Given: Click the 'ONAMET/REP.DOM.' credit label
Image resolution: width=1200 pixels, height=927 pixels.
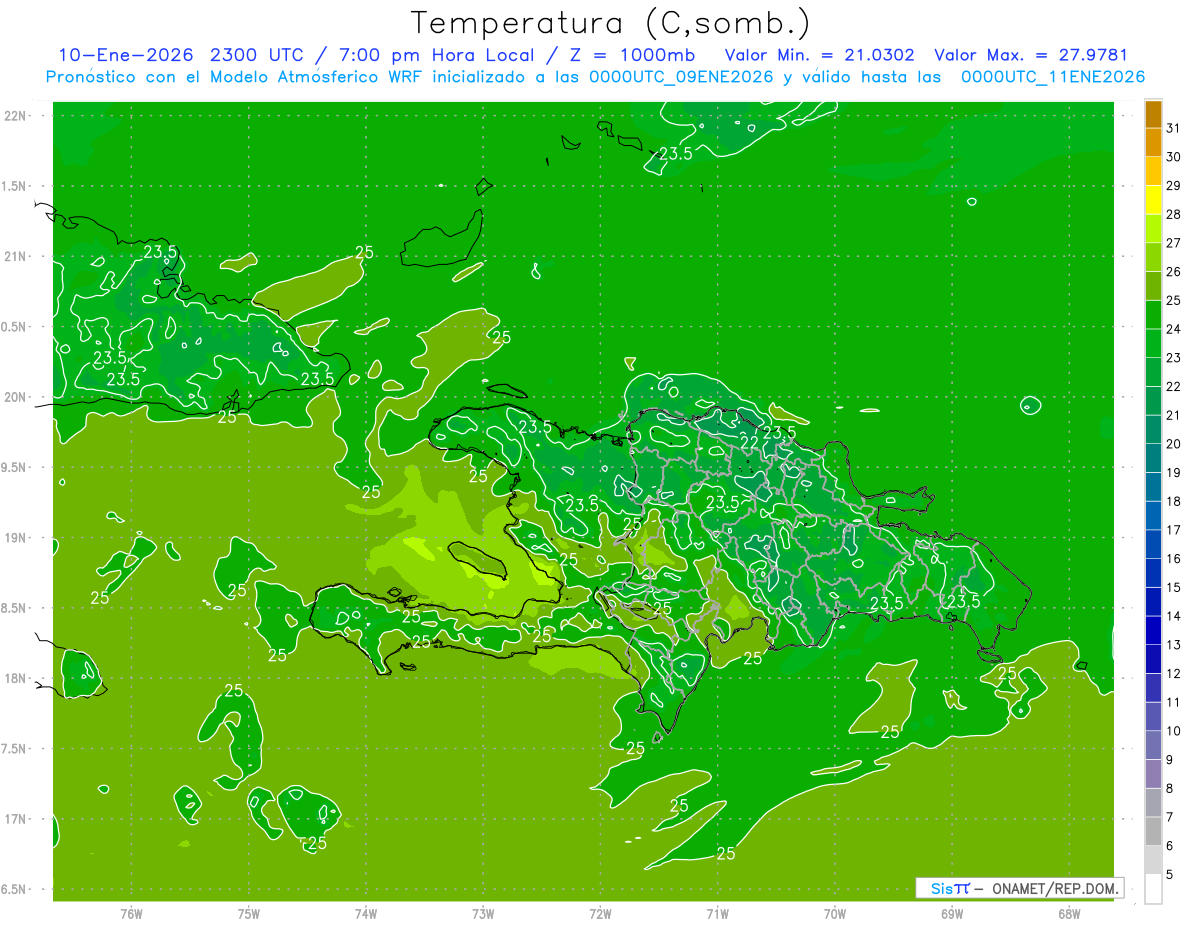Looking at the screenshot, I should [1055, 888].
